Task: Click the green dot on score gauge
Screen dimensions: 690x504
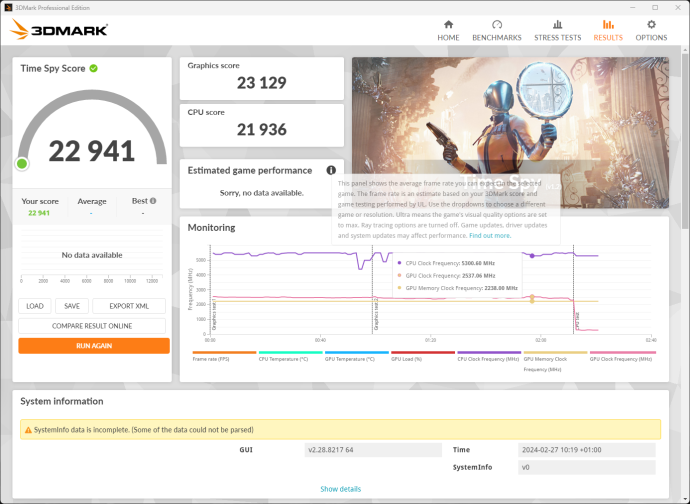Action: tap(22, 164)
